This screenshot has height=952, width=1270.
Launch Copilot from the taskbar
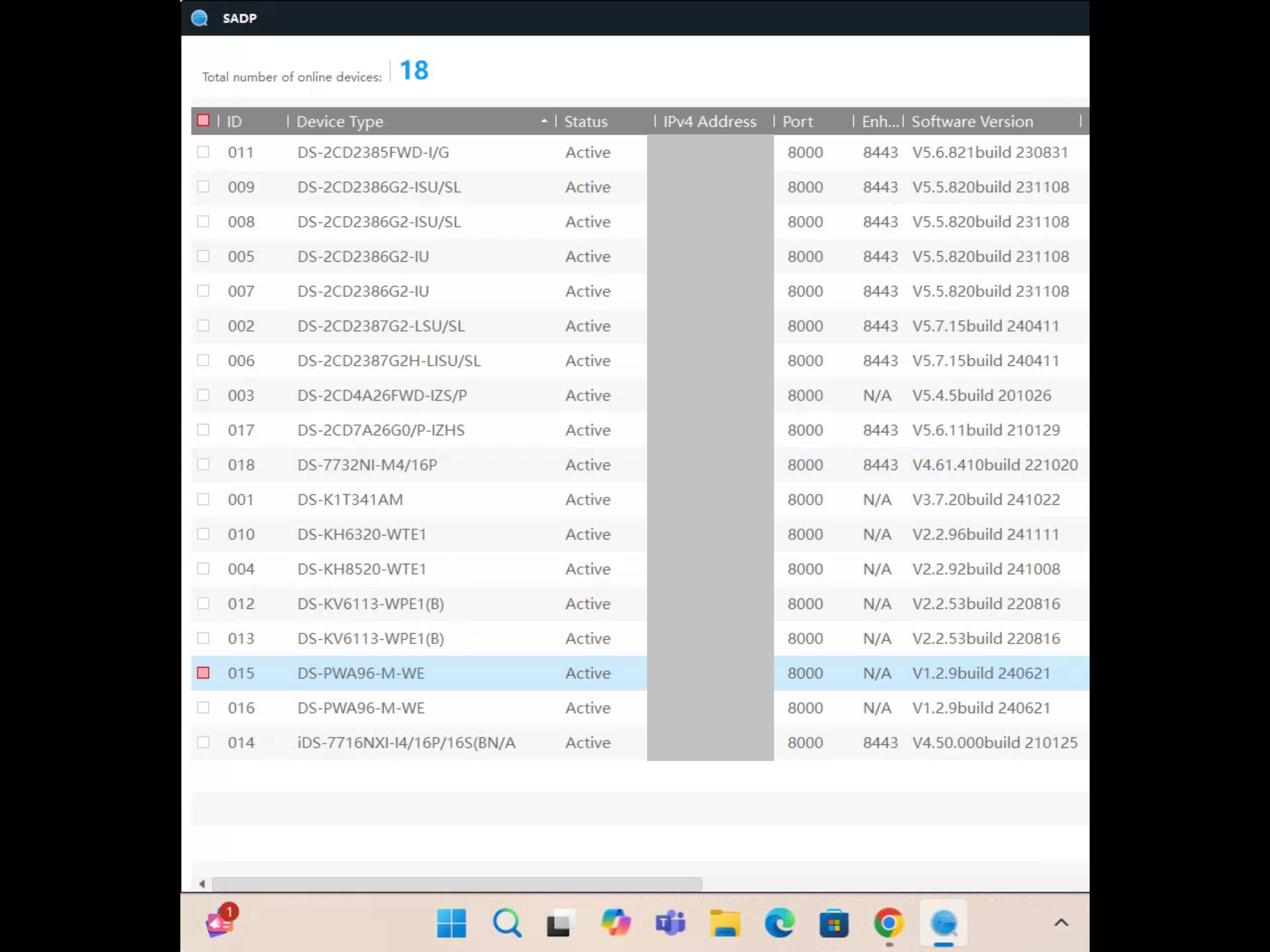click(615, 923)
